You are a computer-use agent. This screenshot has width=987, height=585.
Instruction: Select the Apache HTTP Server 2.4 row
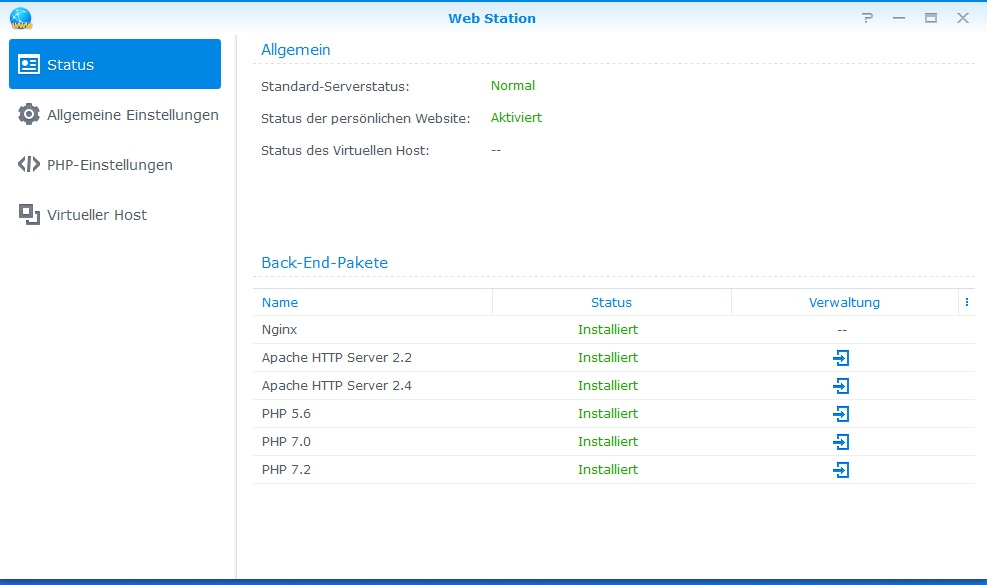tap(400, 386)
